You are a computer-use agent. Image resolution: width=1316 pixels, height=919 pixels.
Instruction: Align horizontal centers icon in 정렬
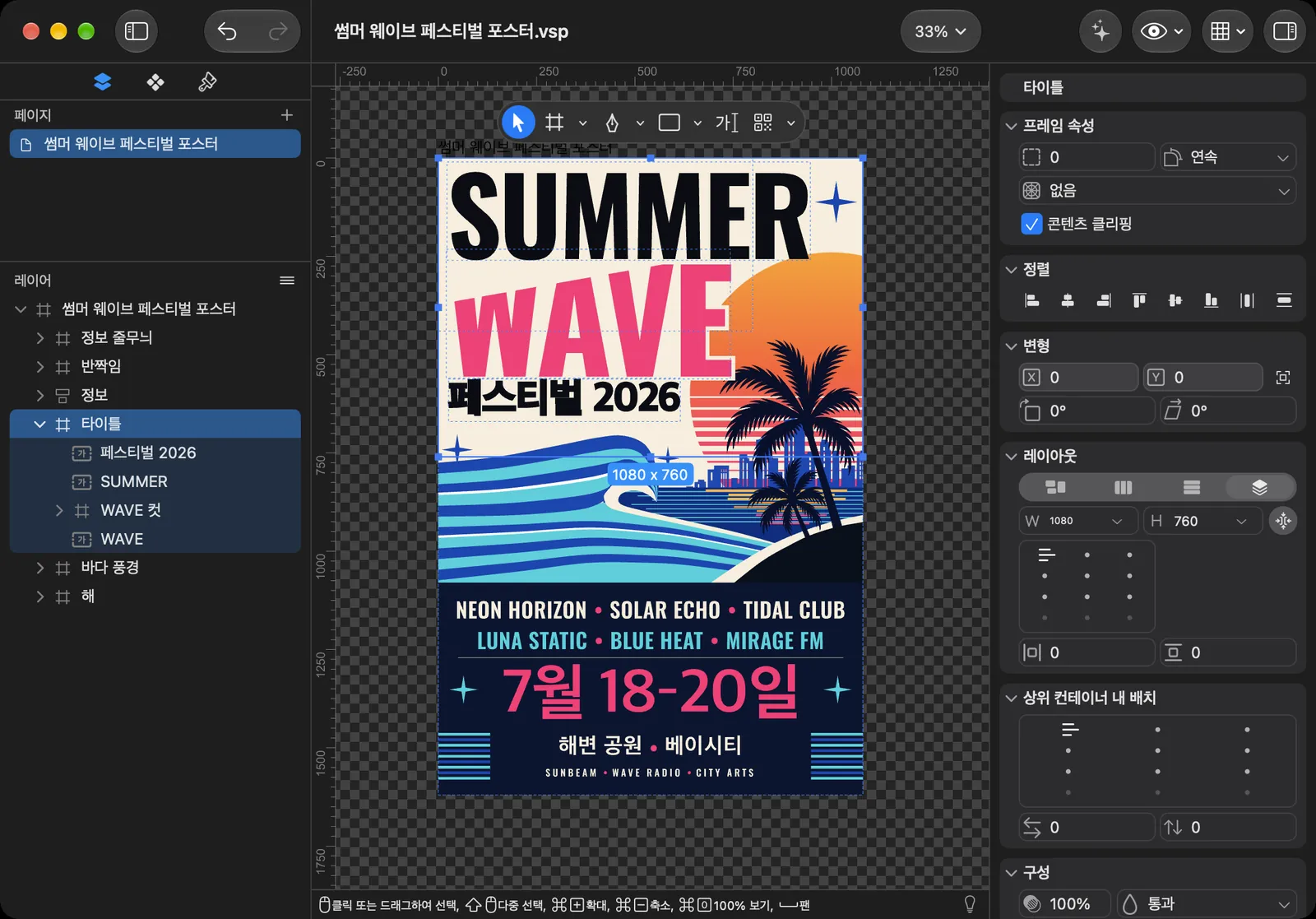[1068, 300]
